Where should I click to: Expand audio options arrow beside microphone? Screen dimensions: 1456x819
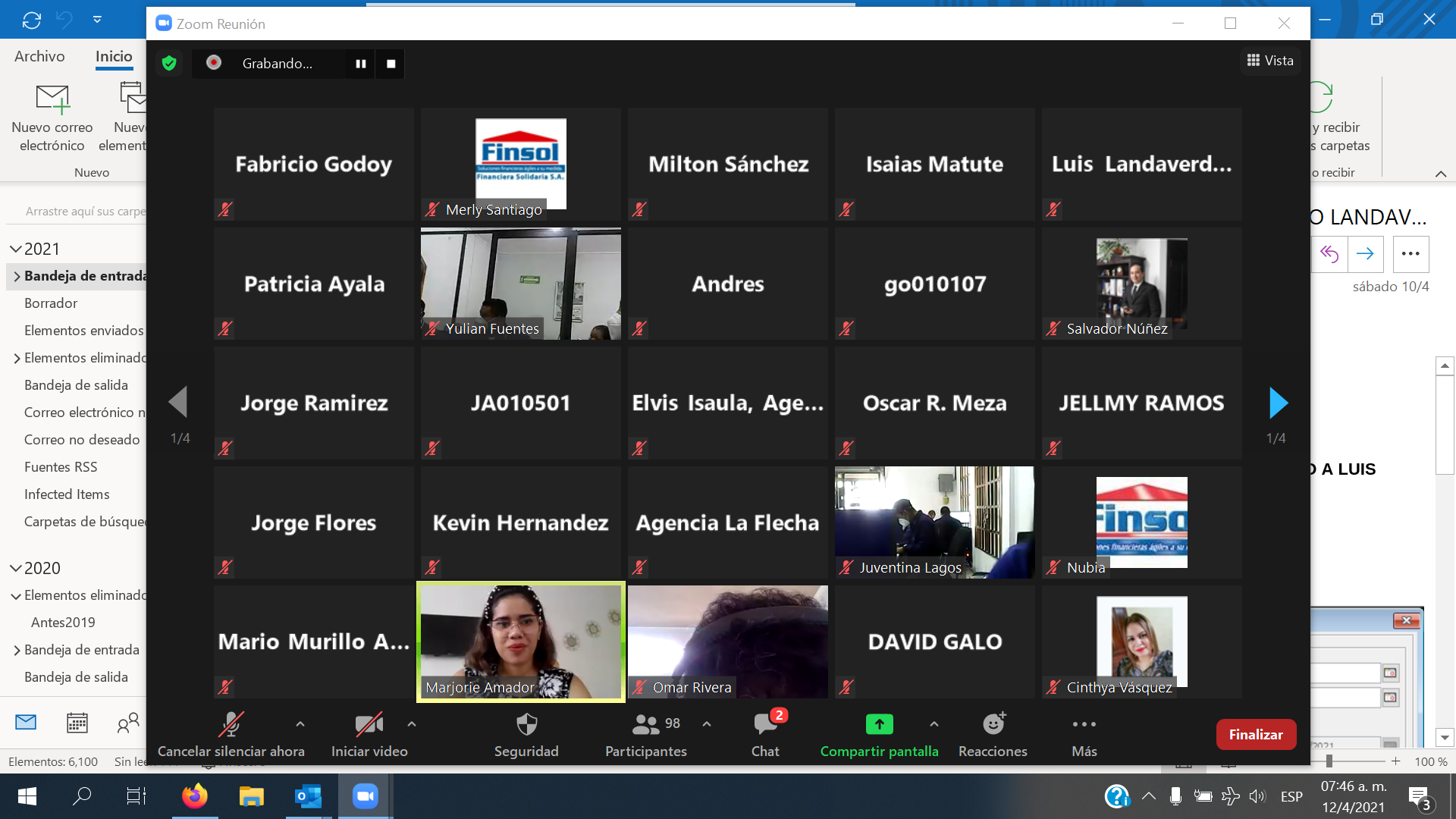pyautogui.click(x=300, y=724)
